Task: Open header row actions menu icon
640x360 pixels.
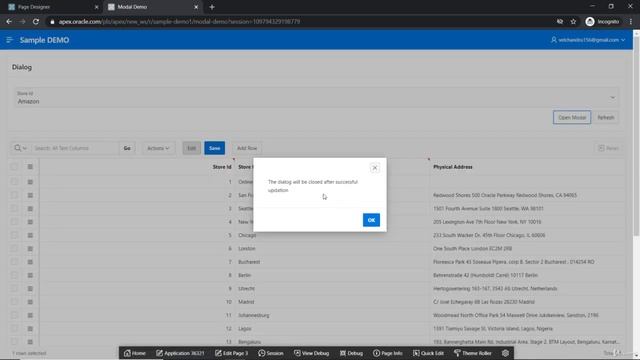Action: point(30,167)
